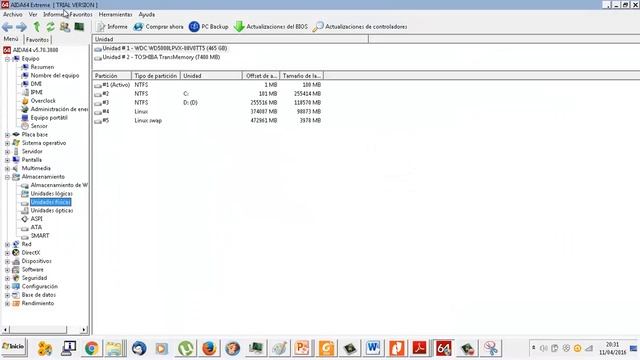The height and width of the screenshot is (360, 640).
Task: Open Google Chrome from the taskbar
Action: click(x=92, y=348)
